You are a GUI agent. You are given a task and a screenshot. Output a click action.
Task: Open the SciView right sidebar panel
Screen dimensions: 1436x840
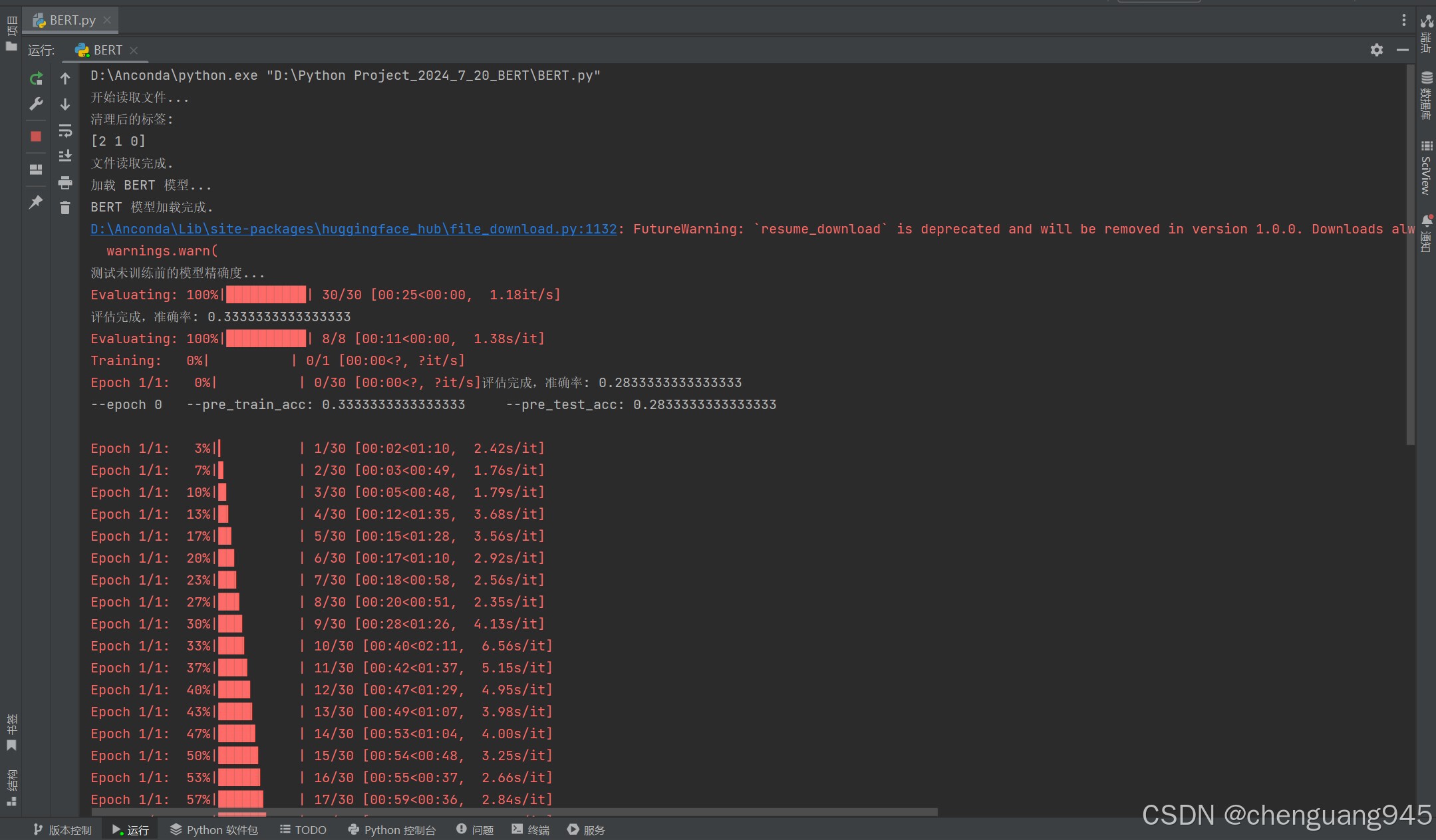pos(1426,168)
